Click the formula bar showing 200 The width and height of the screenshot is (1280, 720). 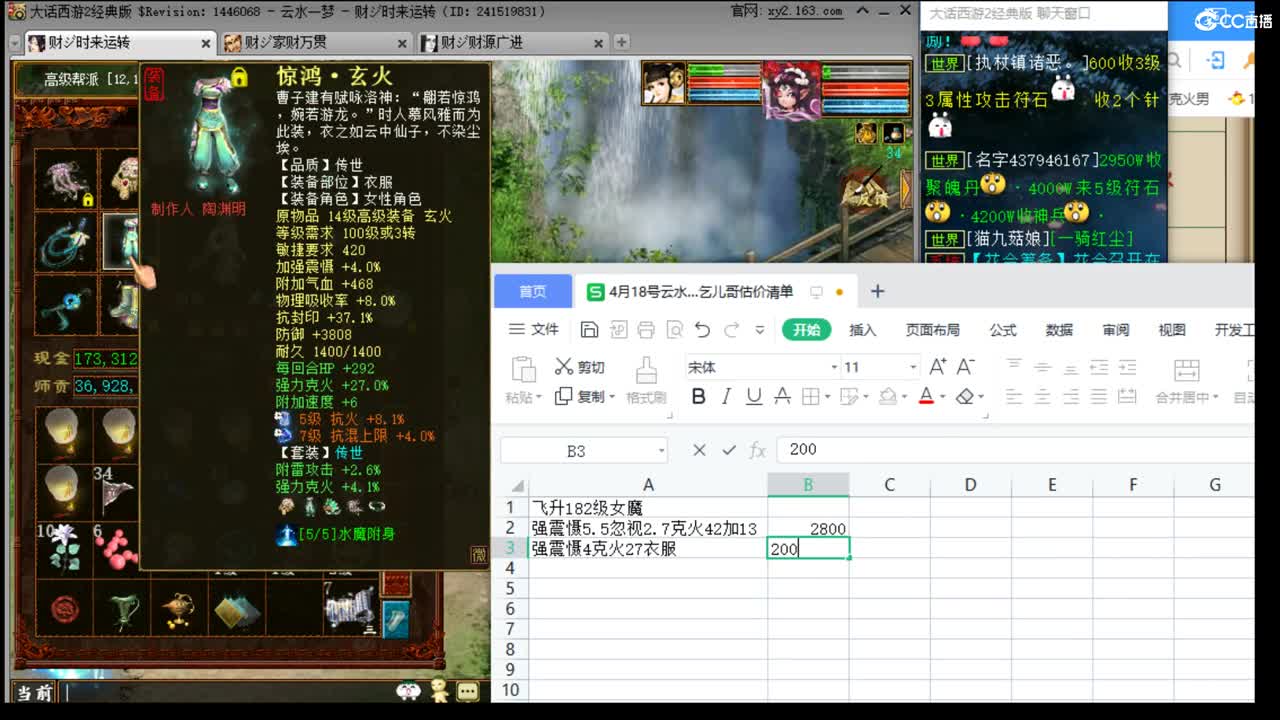[x=1015, y=450]
